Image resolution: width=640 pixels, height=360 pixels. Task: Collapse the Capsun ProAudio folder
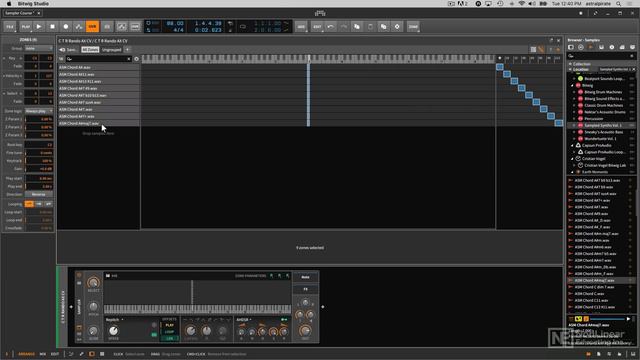pos(573,145)
